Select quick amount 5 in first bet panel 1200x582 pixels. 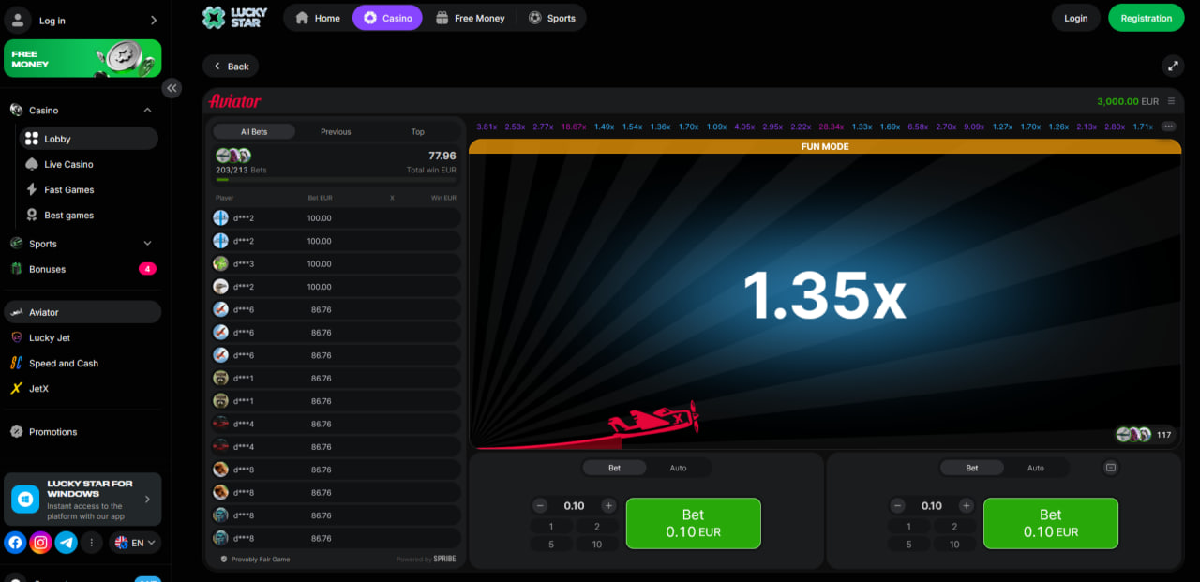pyautogui.click(x=551, y=544)
